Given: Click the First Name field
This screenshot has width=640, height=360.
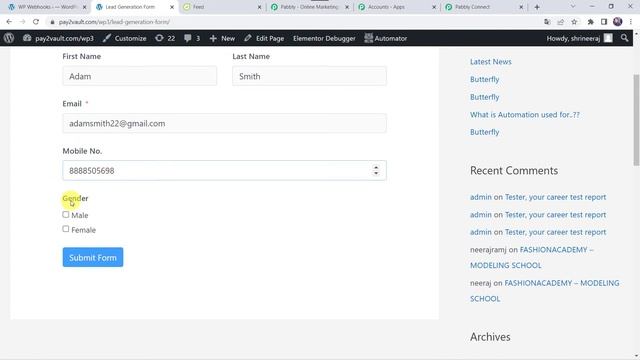Looking at the screenshot, I should pyautogui.click(x=140, y=76).
